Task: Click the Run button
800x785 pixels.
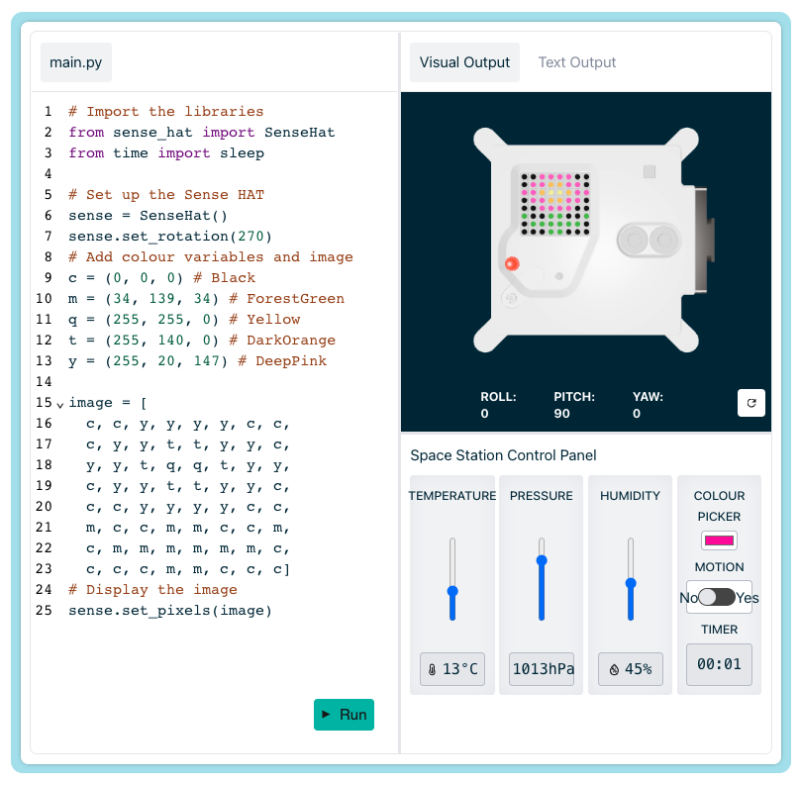Action: pyautogui.click(x=344, y=715)
